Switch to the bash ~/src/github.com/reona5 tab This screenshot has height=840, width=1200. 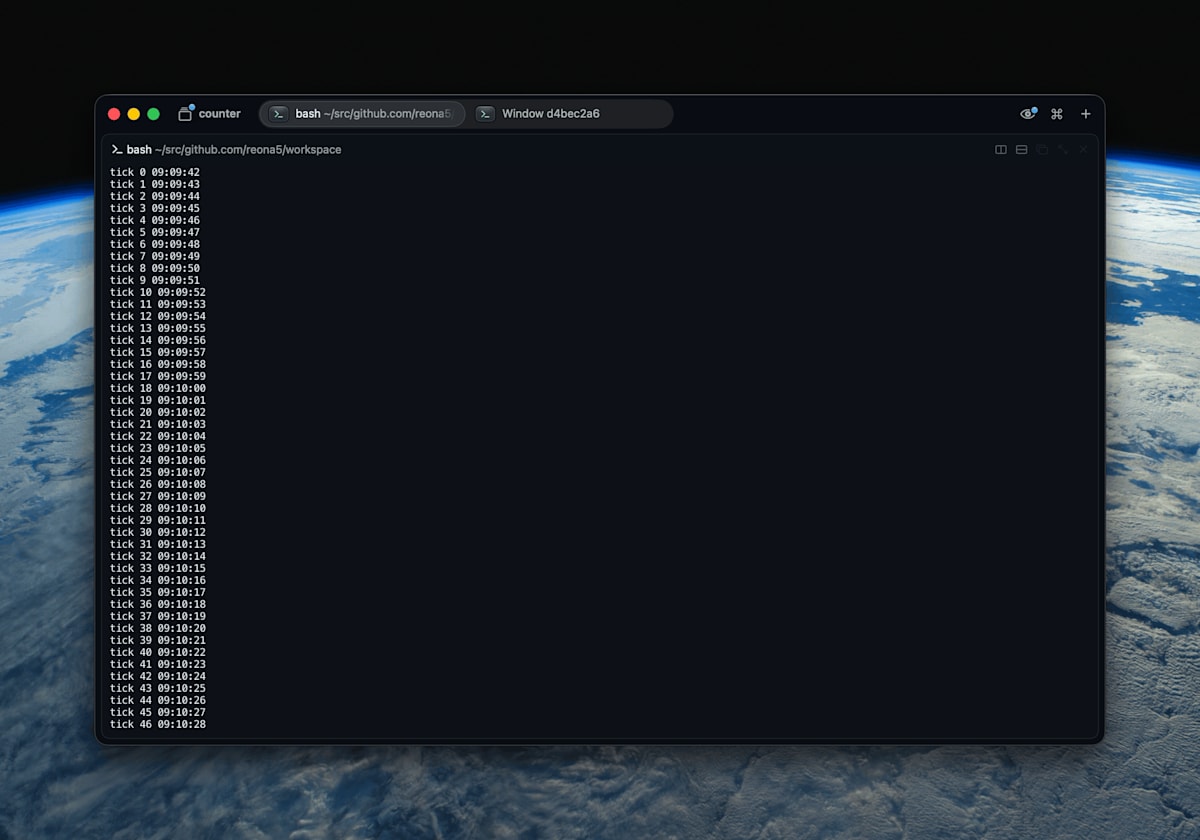click(363, 114)
